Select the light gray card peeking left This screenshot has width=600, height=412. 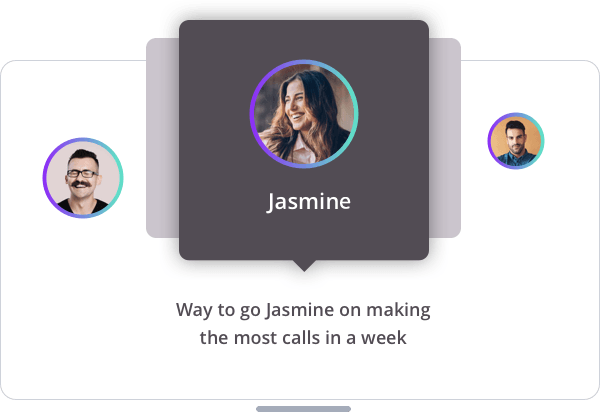coord(163,138)
